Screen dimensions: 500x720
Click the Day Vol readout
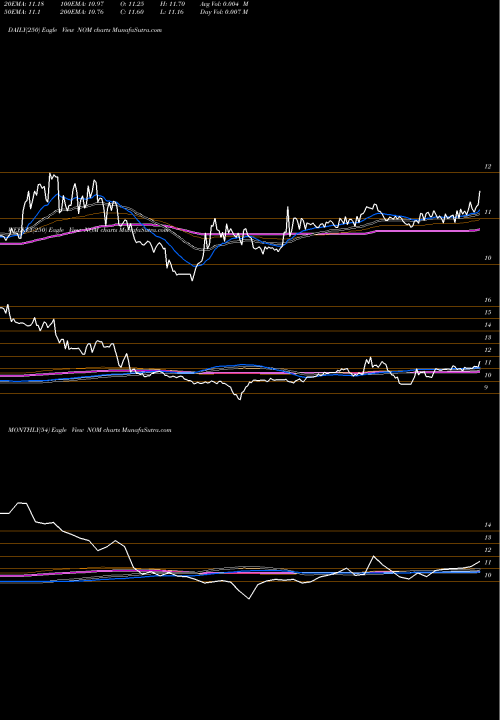pos(224,12)
